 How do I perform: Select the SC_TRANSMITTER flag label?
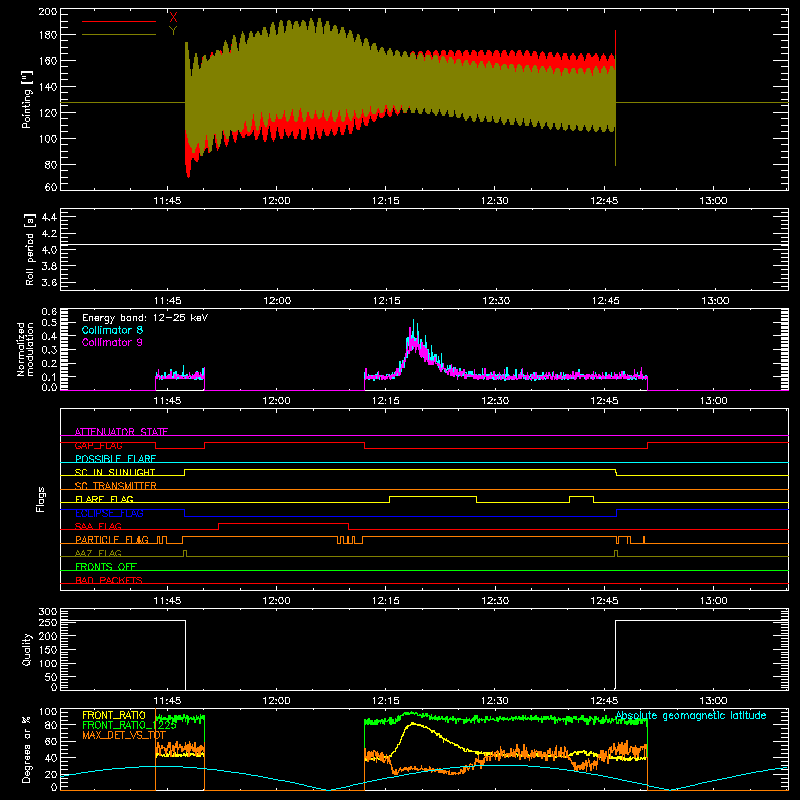(x=116, y=486)
